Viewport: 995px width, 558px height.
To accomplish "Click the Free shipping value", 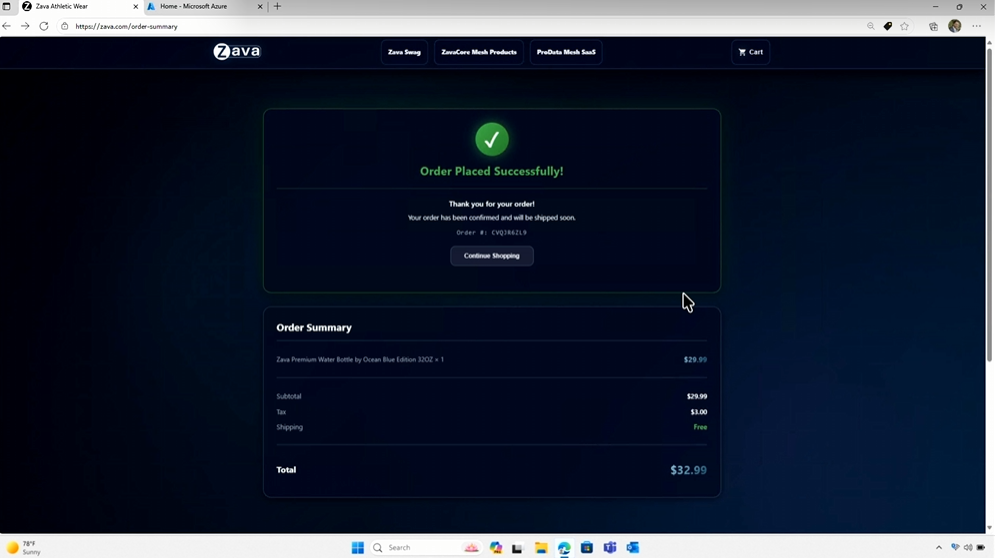I will (x=700, y=427).
